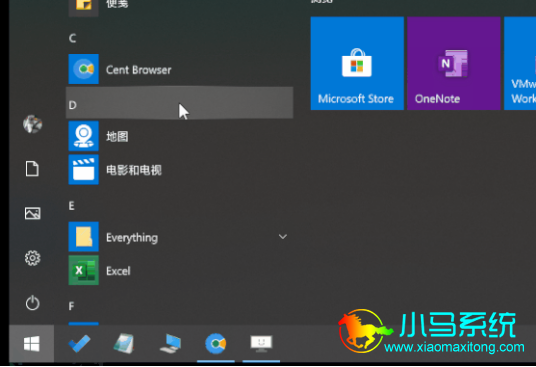The height and width of the screenshot is (367, 536).
Task: Open the Everything folder icon
Action: pyautogui.click(x=83, y=237)
